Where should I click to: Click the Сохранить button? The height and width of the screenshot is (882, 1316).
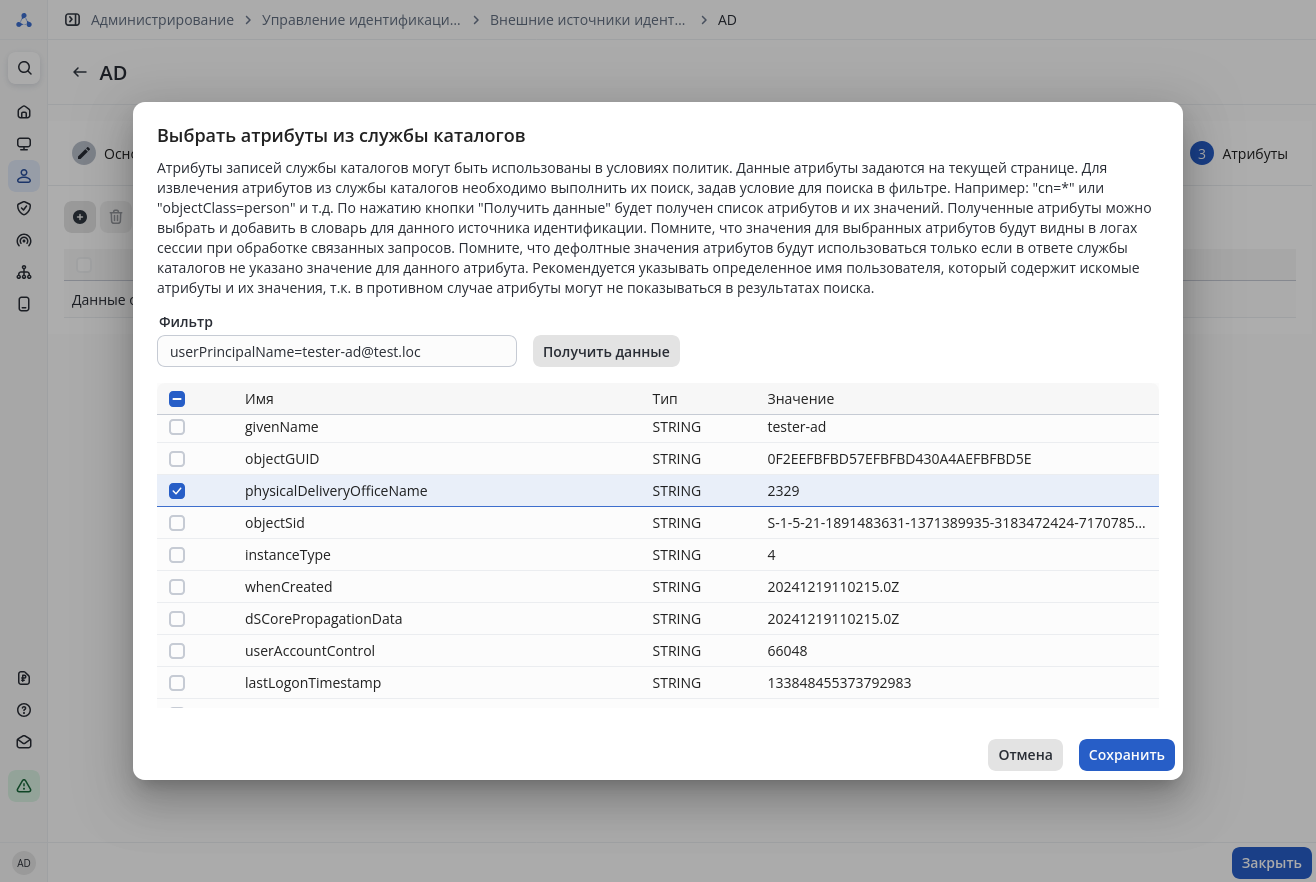pos(1126,755)
